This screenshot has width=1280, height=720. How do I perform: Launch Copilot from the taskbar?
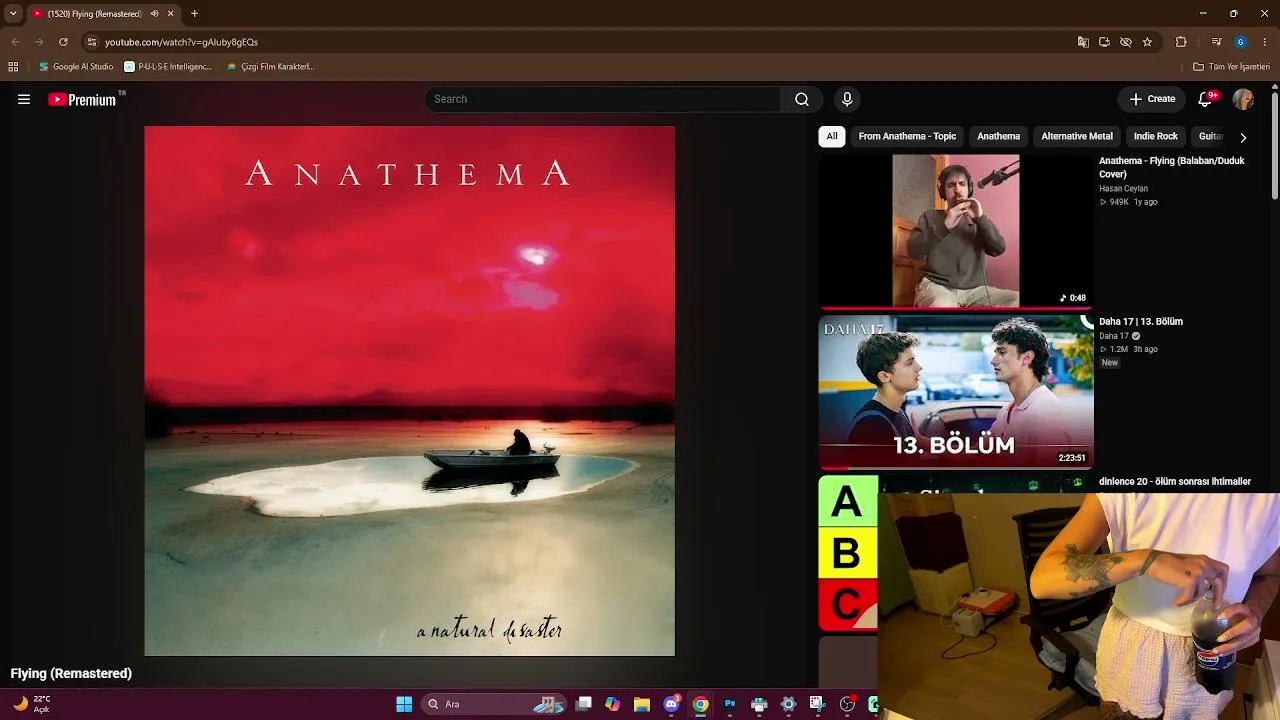(x=613, y=704)
